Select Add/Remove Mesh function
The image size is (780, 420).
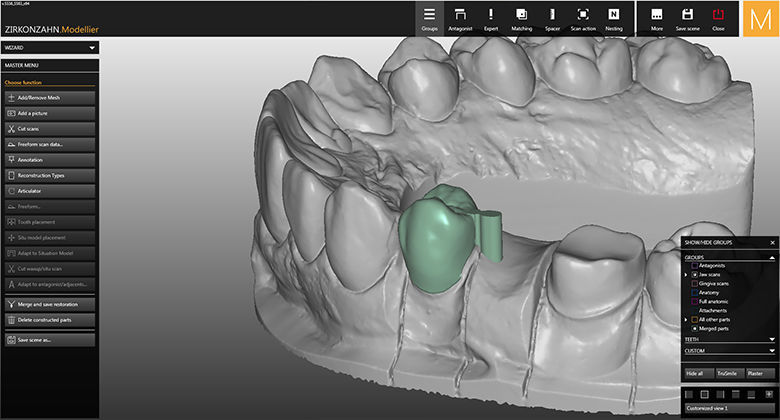coord(50,98)
